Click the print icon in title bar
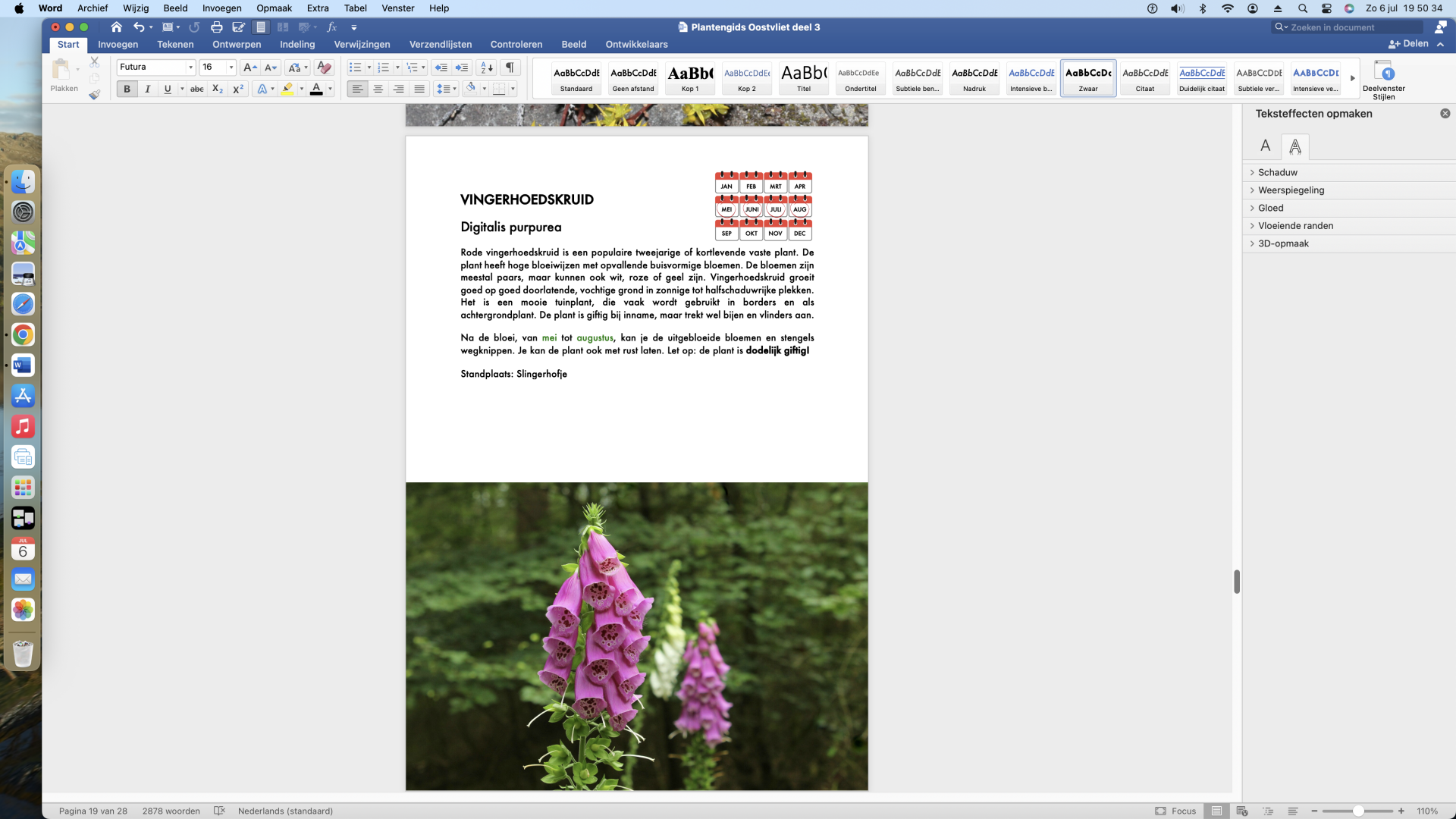The width and height of the screenshot is (1456, 819). (216, 27)
